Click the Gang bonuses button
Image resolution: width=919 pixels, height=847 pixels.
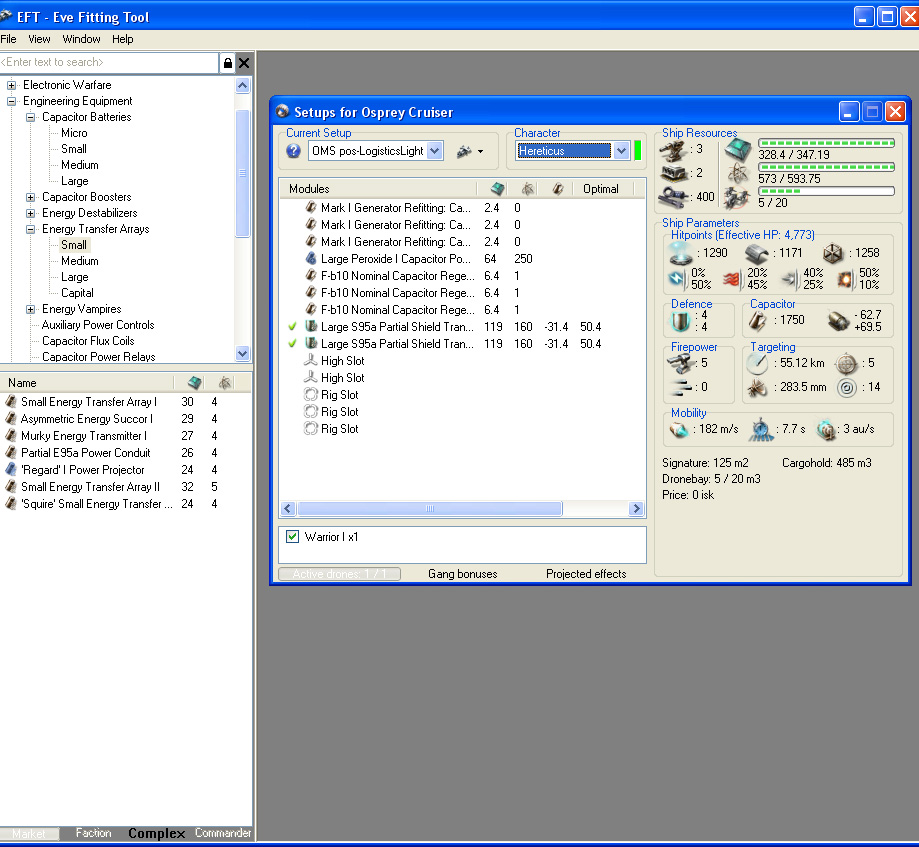coord(462,574)
